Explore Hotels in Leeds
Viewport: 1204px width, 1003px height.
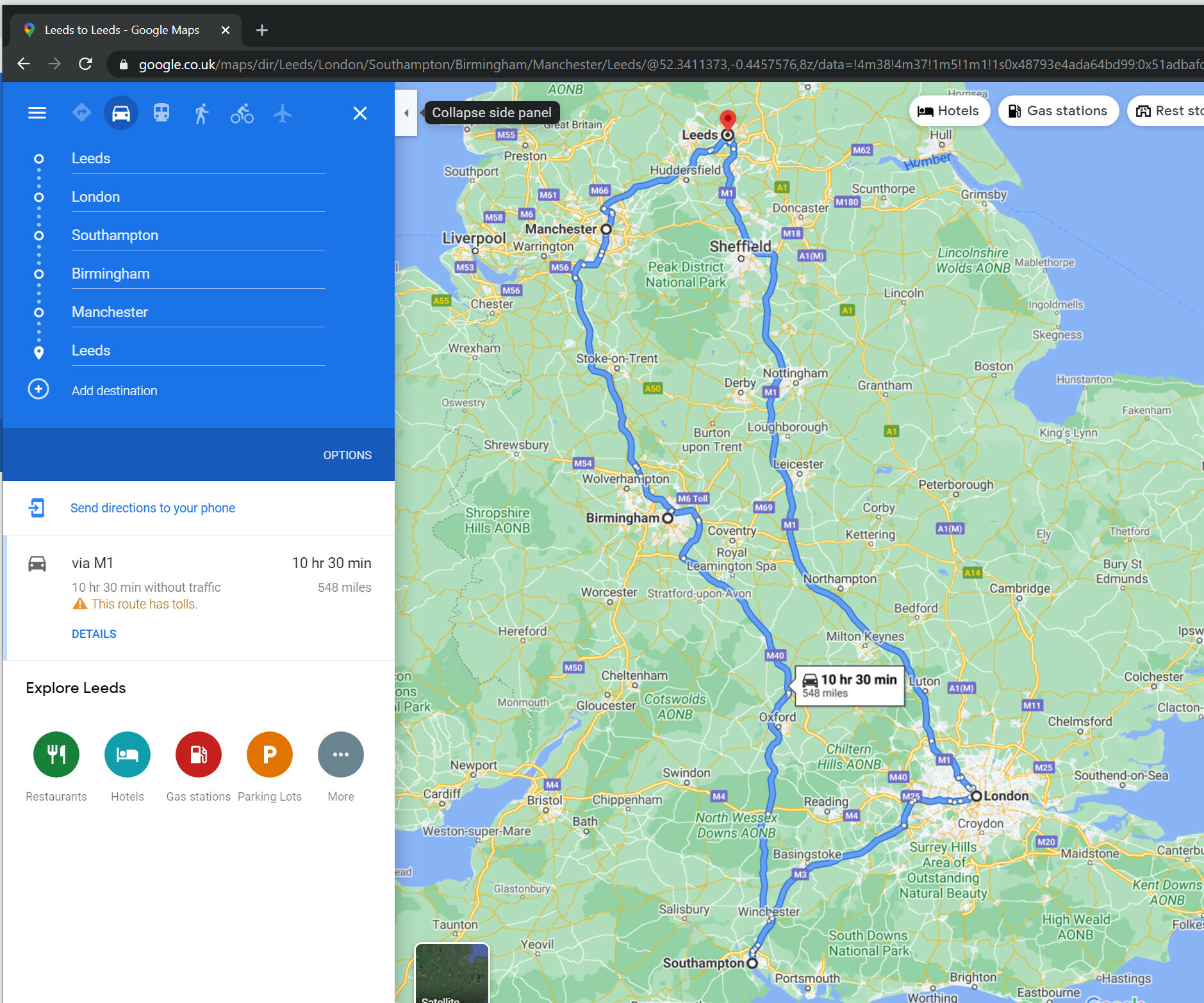coord(128,754)
